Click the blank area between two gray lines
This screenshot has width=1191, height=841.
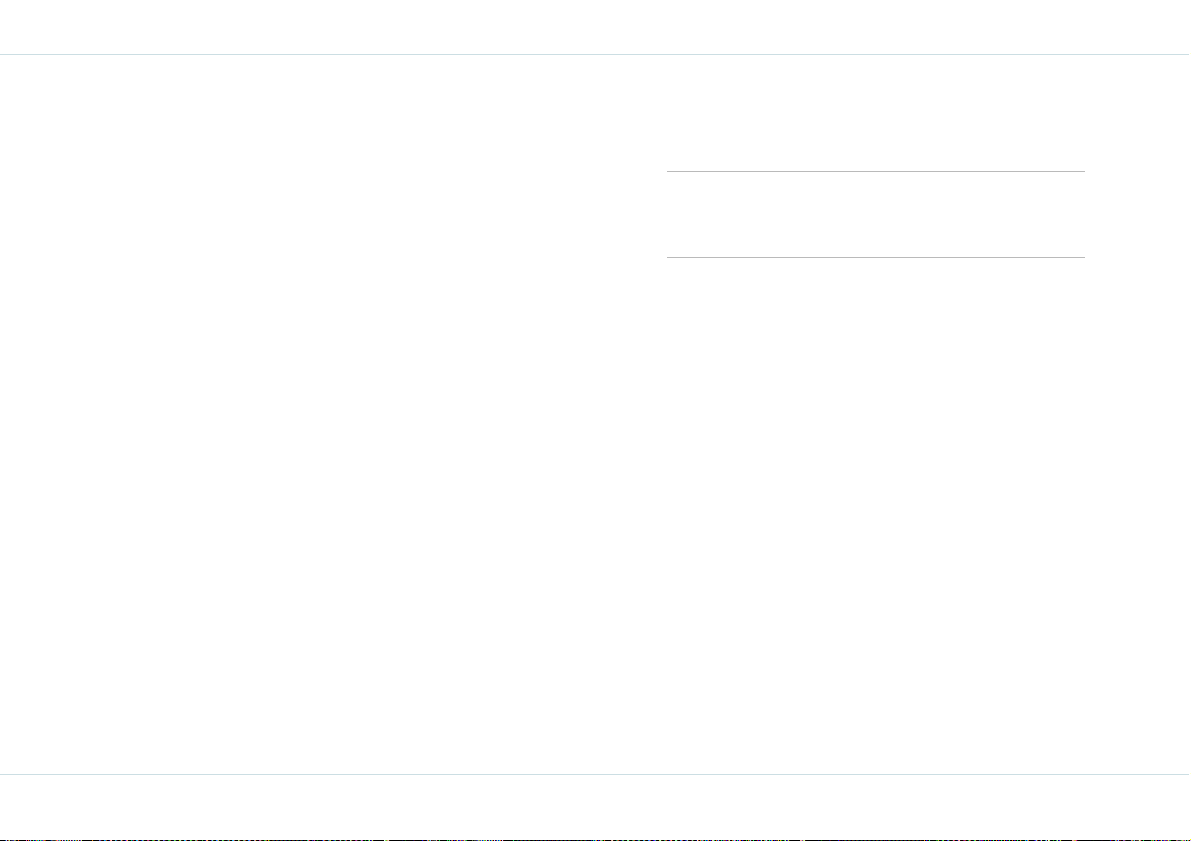(875, 214)
